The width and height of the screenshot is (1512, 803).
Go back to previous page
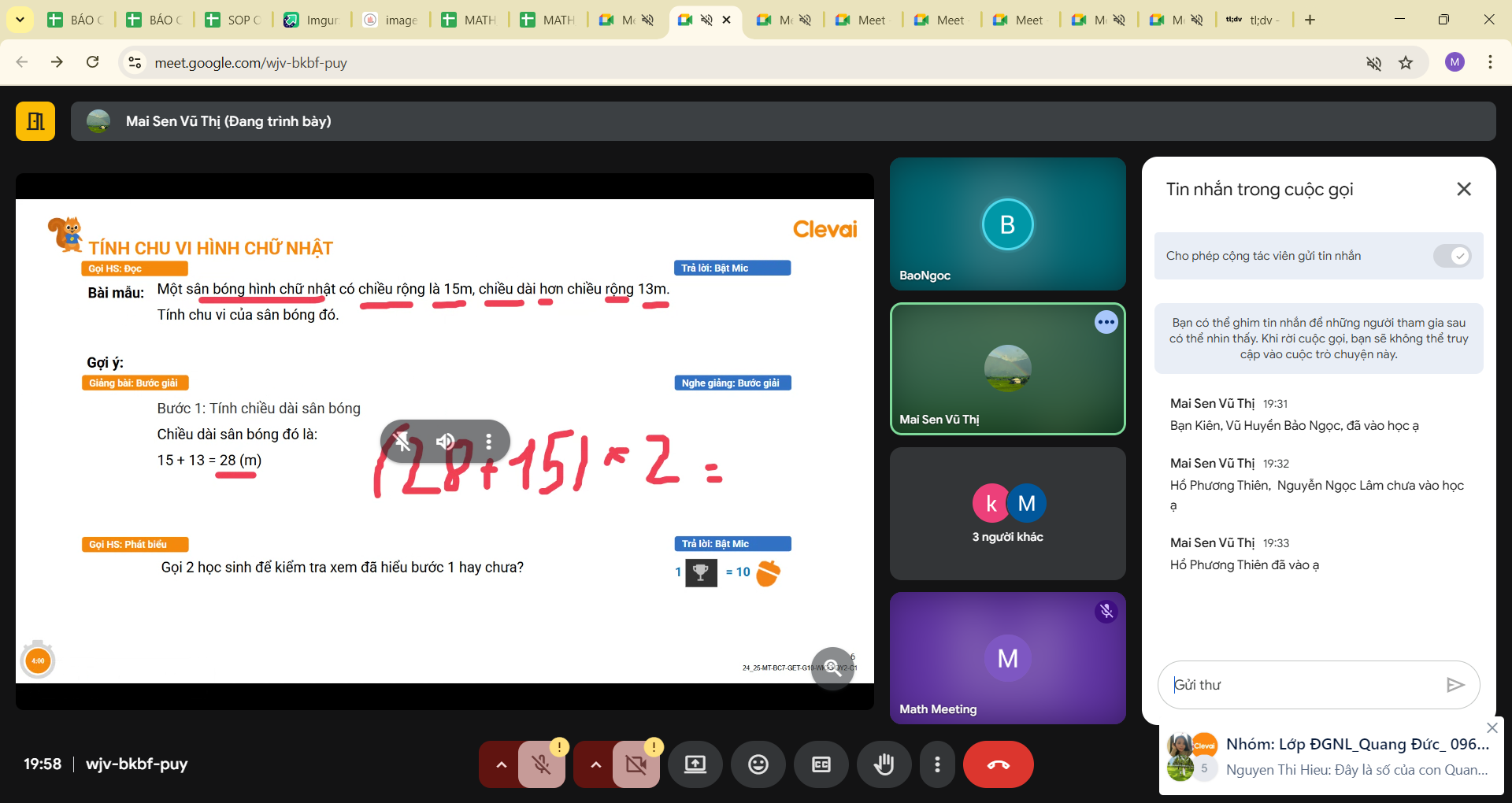pyautogui.click(x=22, y=62)
